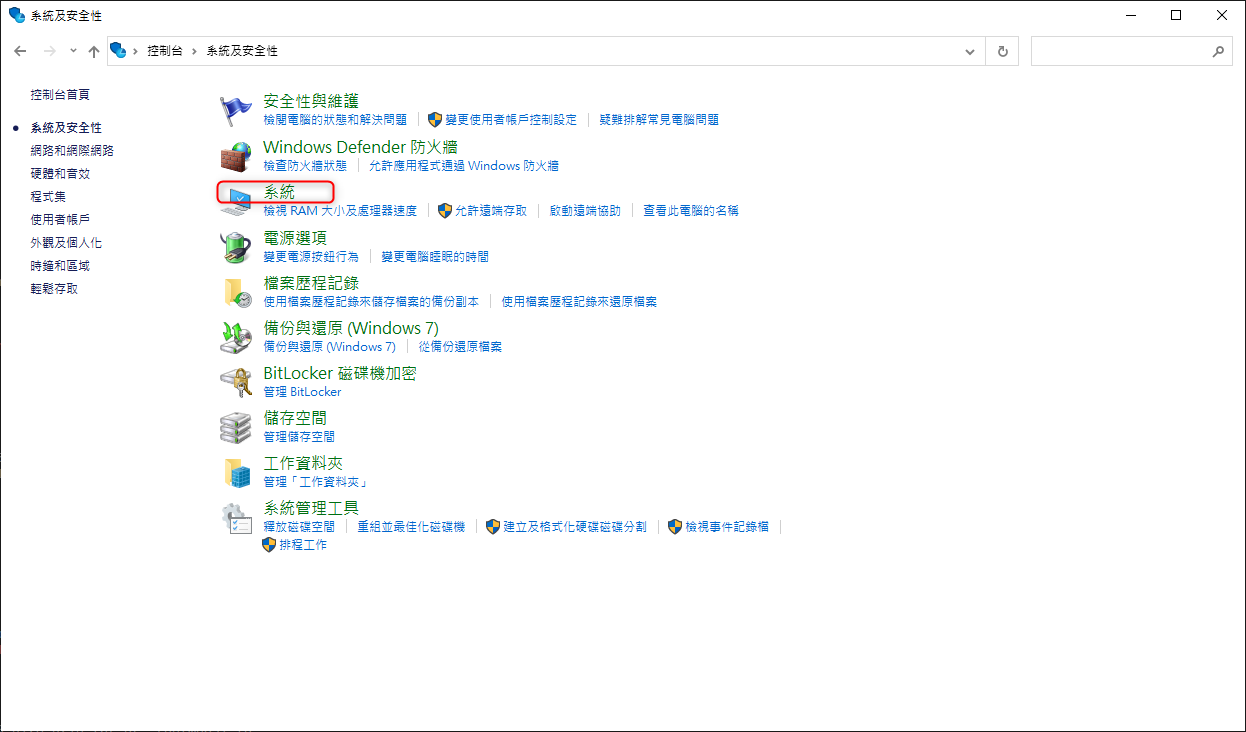Screen dimensions: 1246x732
Task: Click the Control Panel icon in title bar
Action: click(17, 15)
